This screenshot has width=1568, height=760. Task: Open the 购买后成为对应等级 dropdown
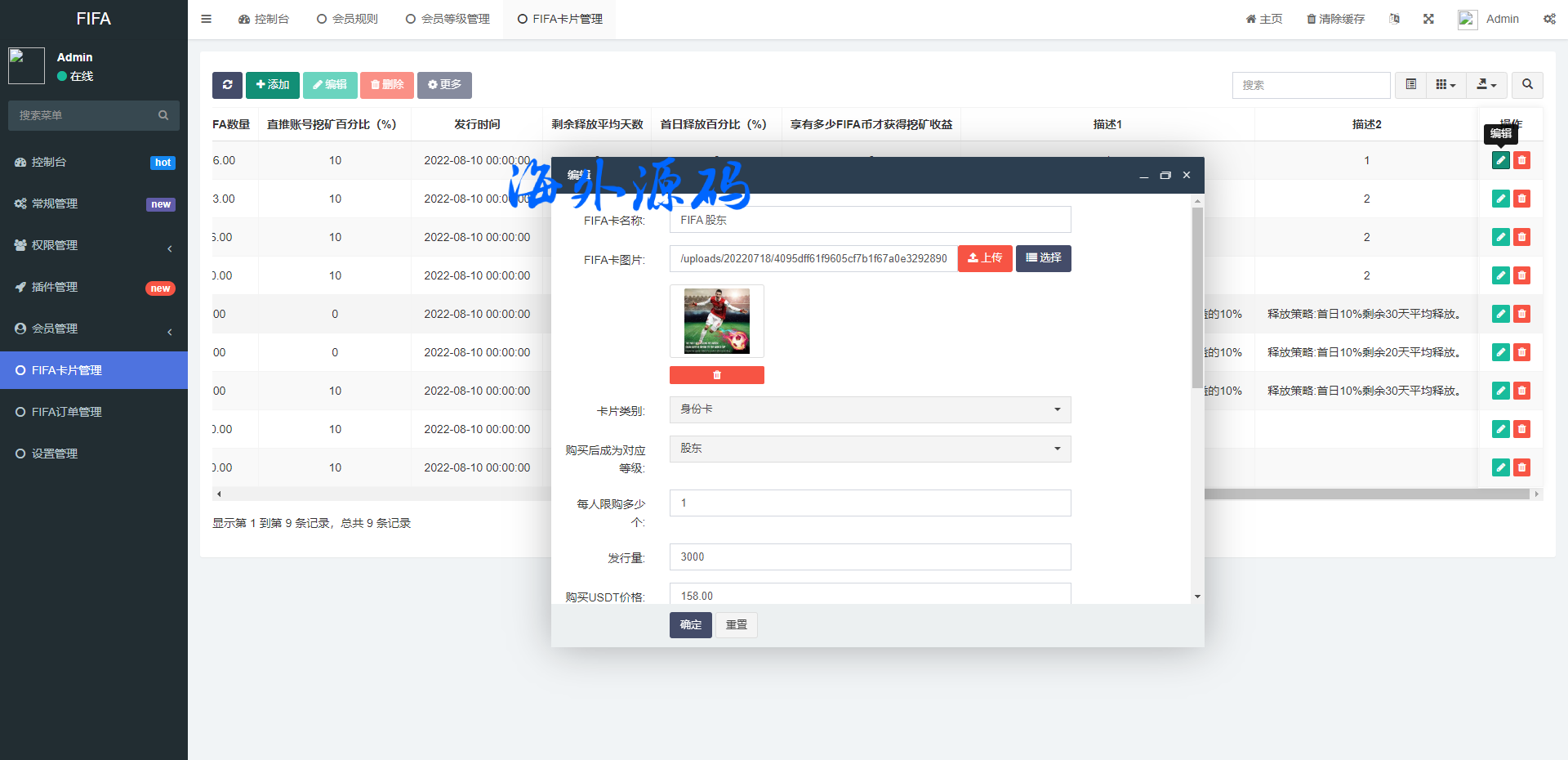pyautogui.click(x=870, y=449)
